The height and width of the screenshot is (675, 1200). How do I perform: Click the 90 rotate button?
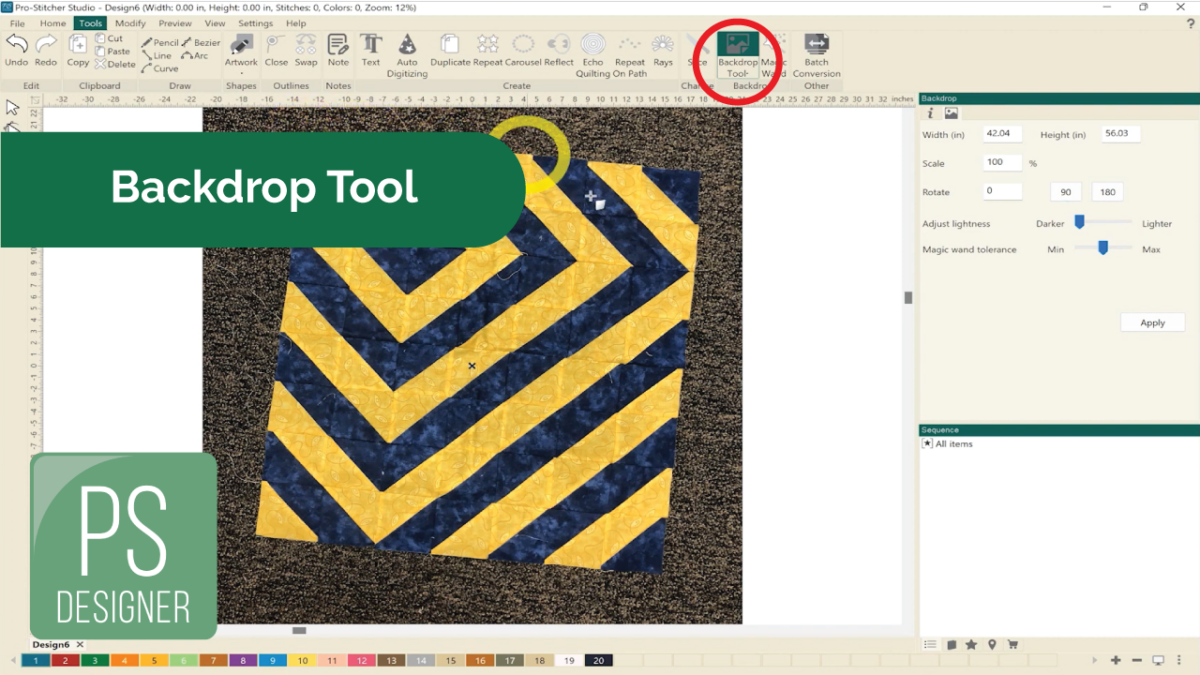(x=1066, y=191)
